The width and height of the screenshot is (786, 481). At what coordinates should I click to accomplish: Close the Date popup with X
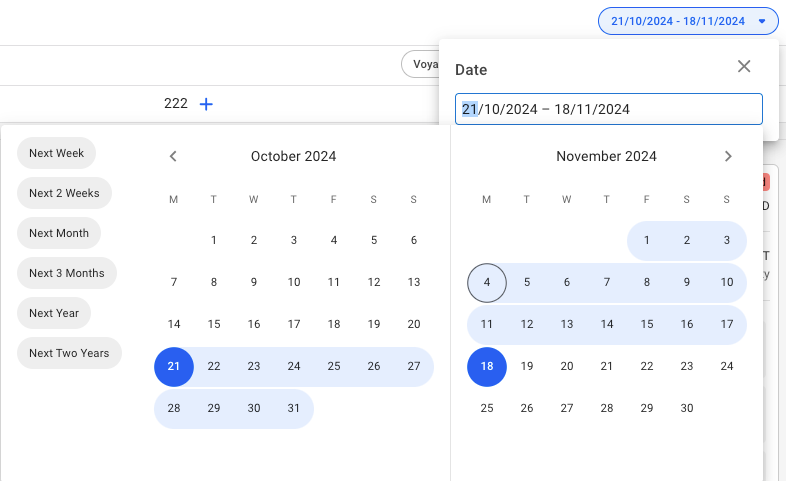[x=744, y=67]
